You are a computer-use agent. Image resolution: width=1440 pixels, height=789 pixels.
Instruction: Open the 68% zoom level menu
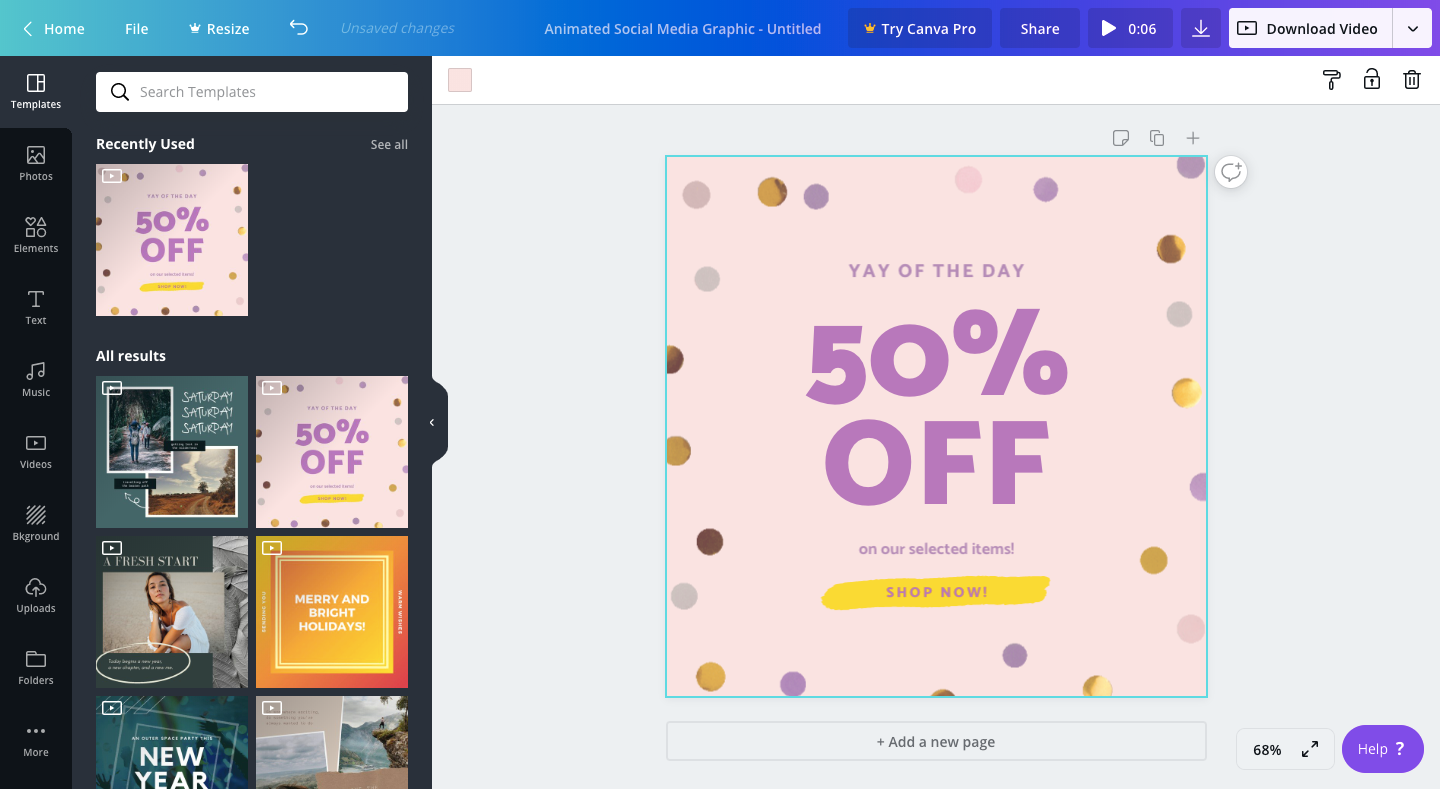[1267, 749]
